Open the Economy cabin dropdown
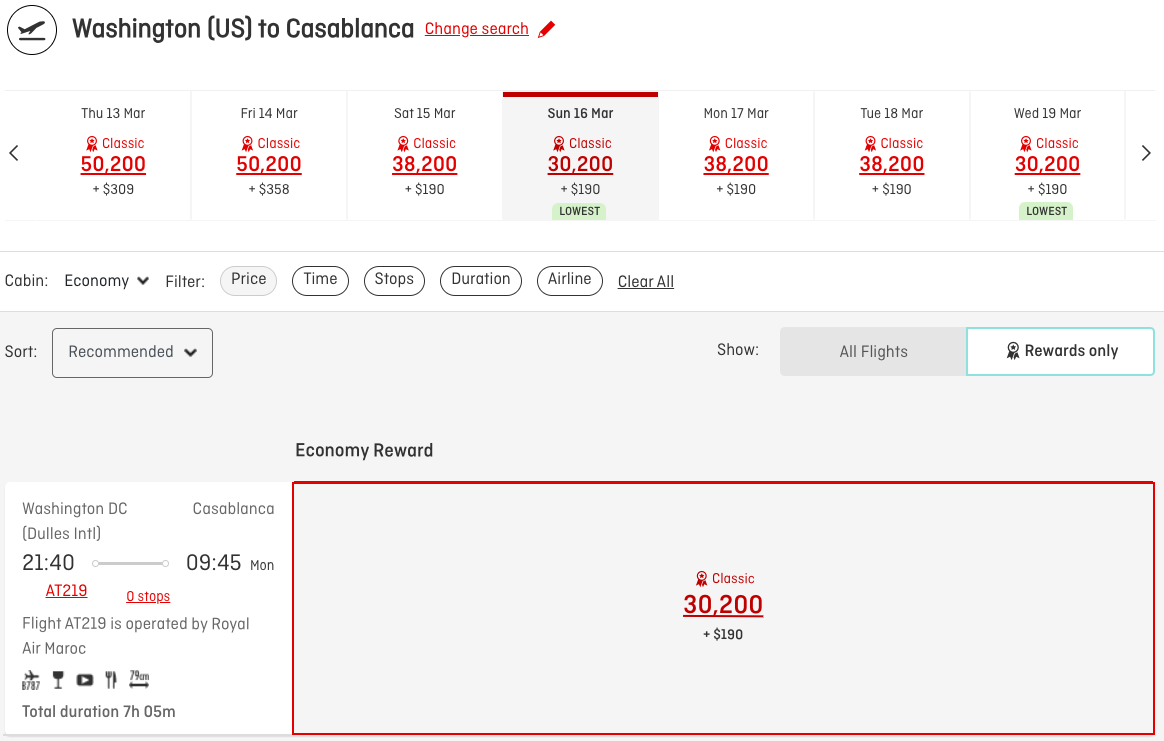 coord(107,281)
